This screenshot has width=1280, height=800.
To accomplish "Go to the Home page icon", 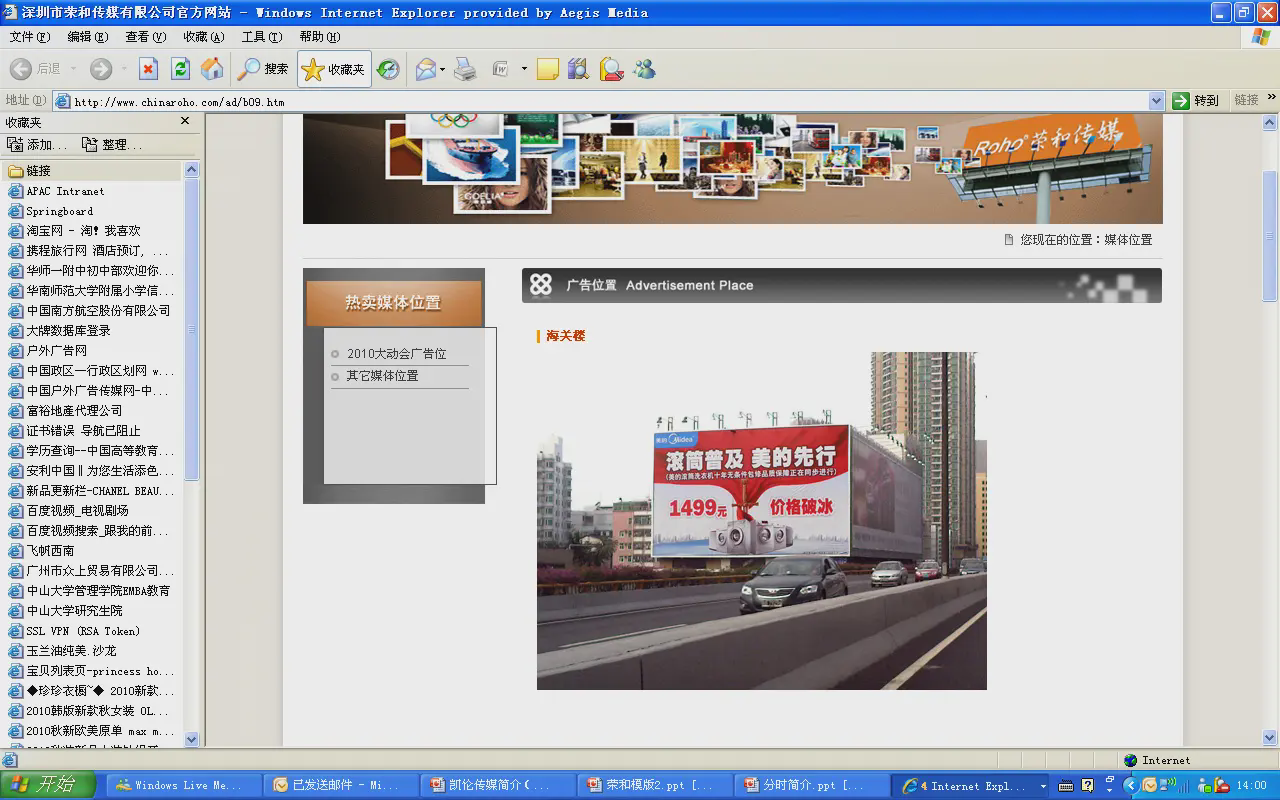I will [212, 69].
